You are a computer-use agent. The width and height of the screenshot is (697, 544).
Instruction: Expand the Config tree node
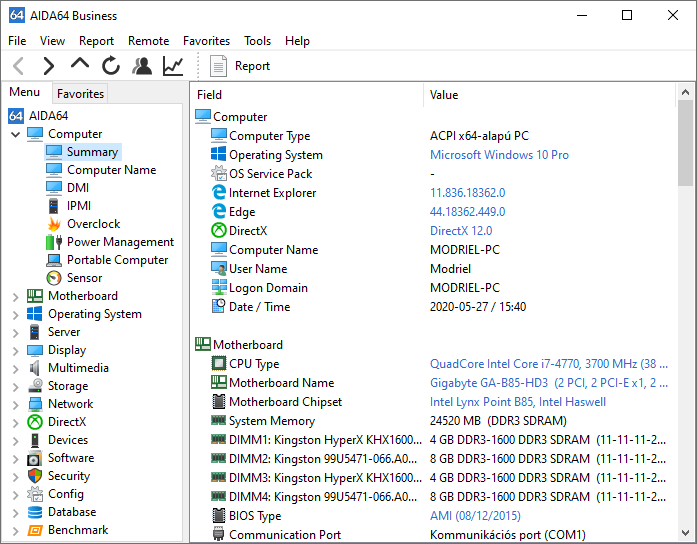(x=16, y=495)
